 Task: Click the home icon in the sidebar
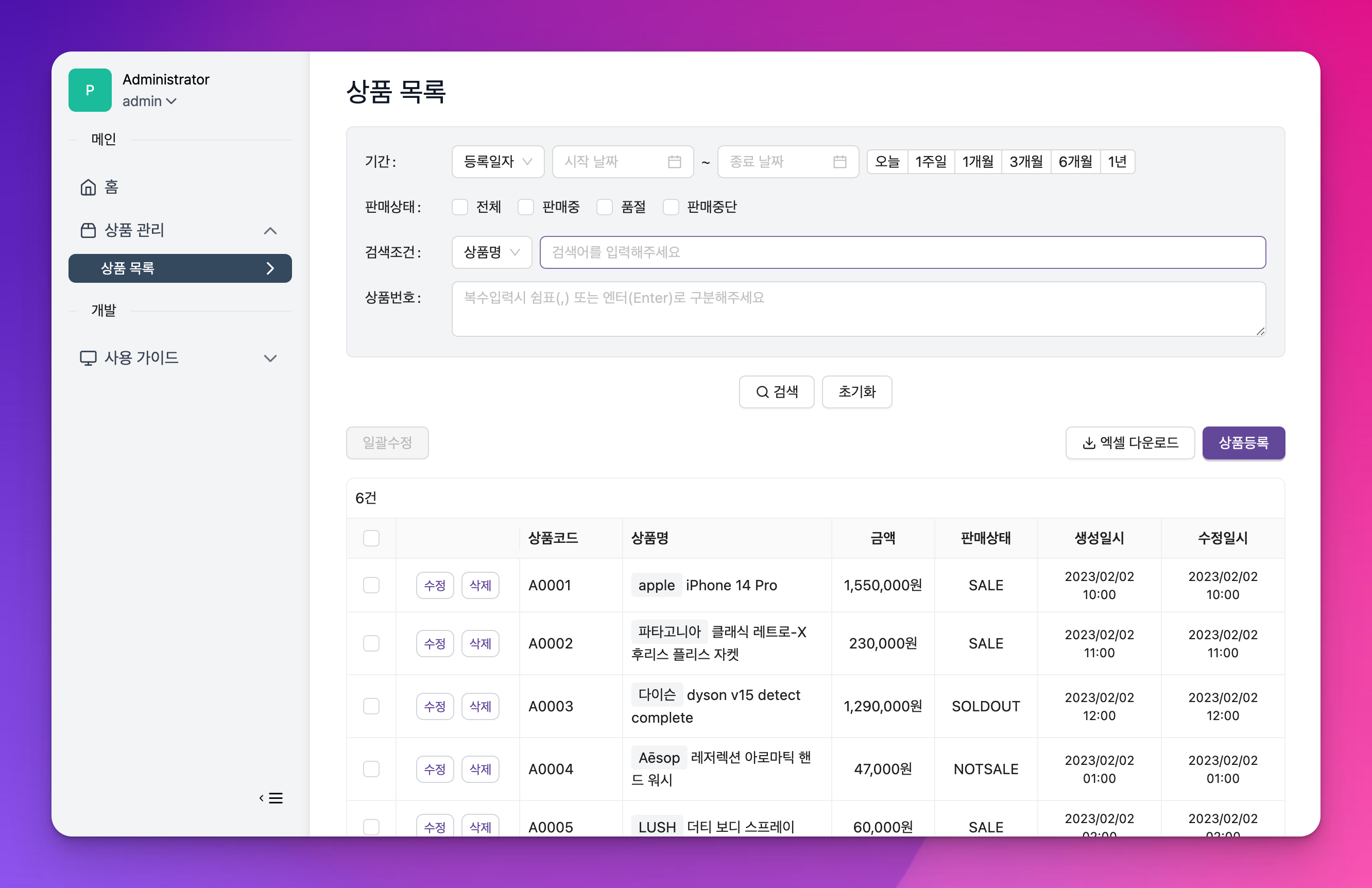click(88, 187)
